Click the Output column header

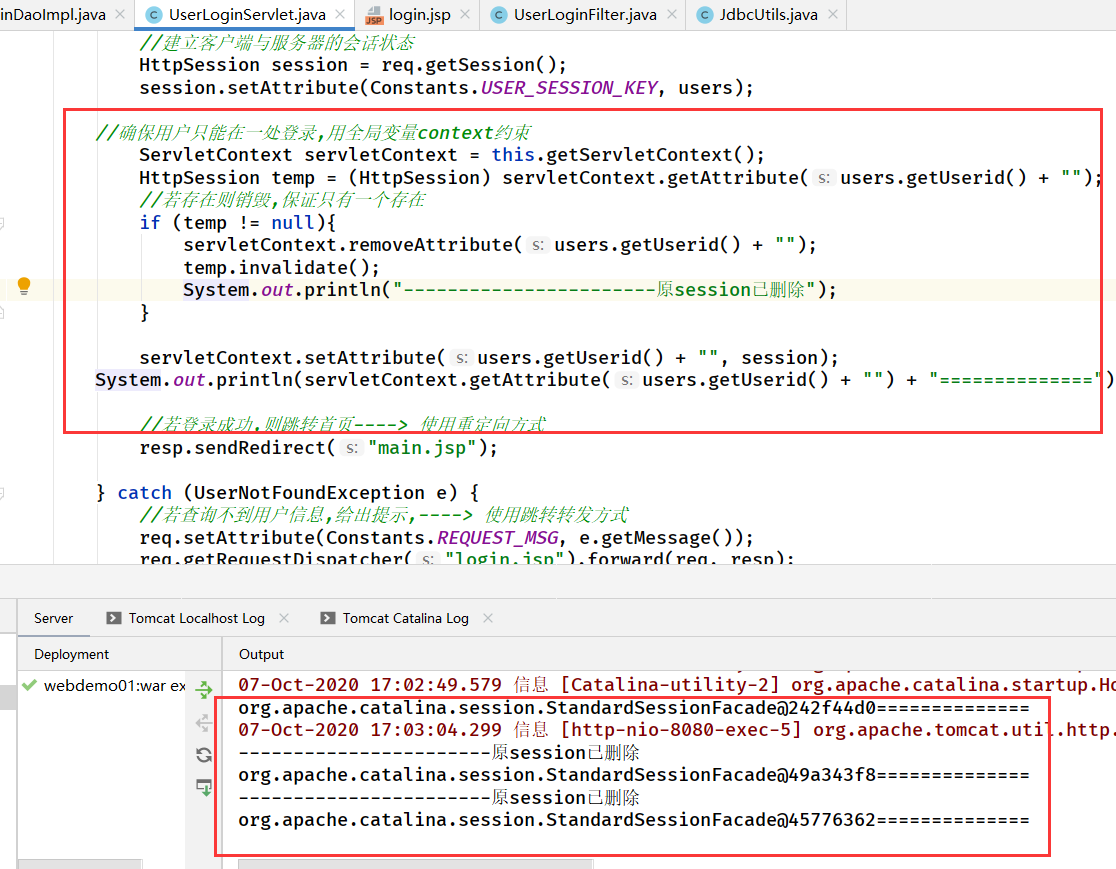tap(261, 654)
